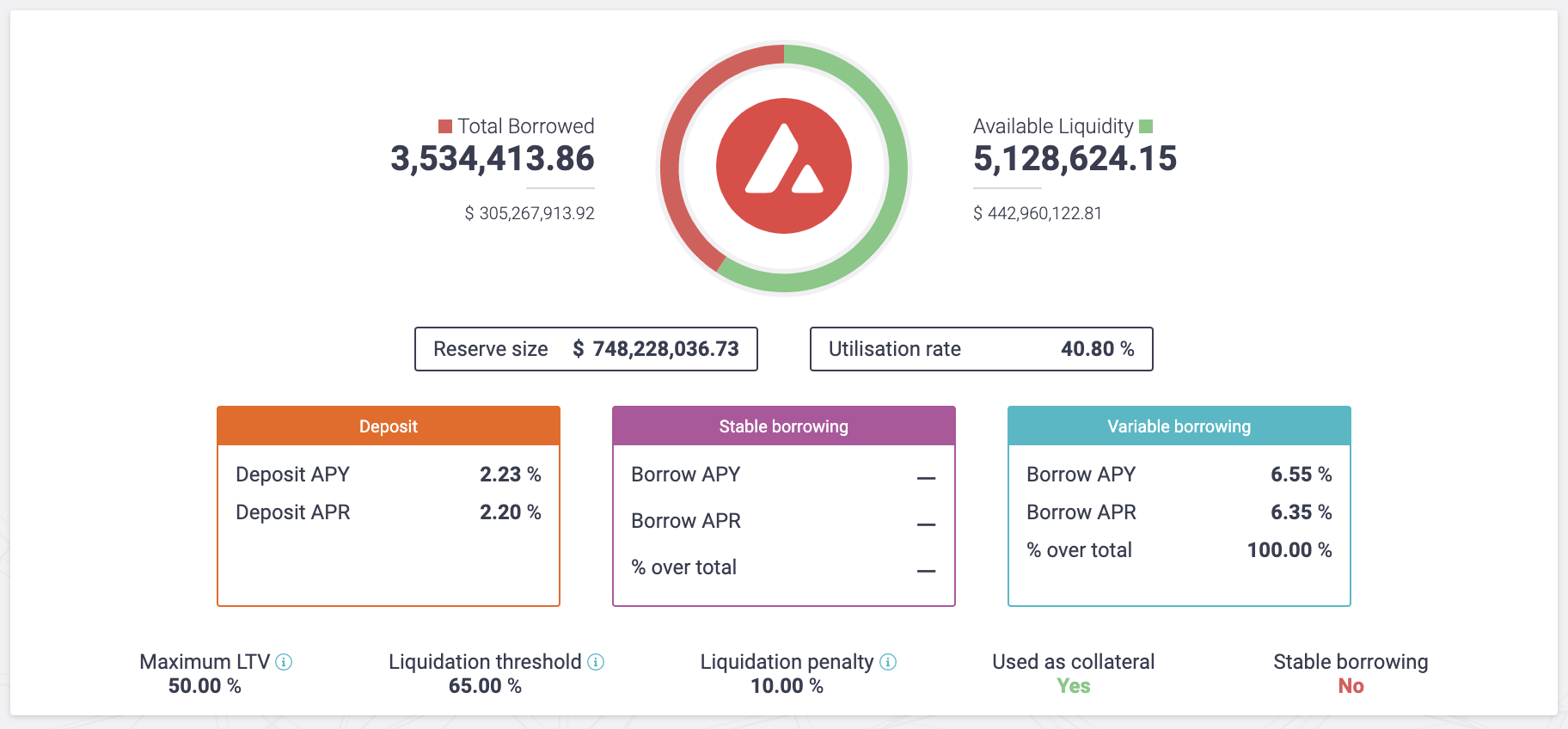Click the Available Liquidity label

[1053, 126]
